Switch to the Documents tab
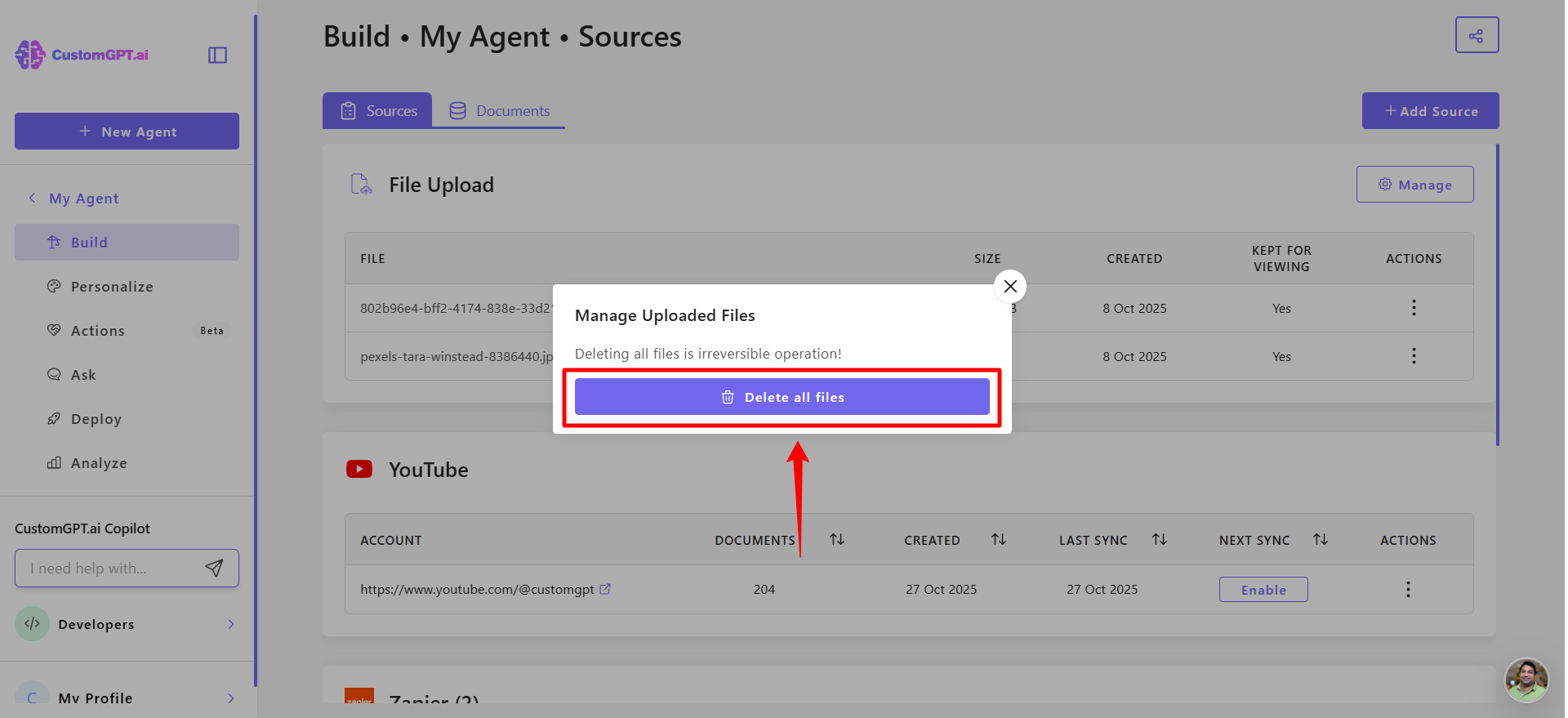Viewport: 1568px width, 718px height. coord(499,110)
